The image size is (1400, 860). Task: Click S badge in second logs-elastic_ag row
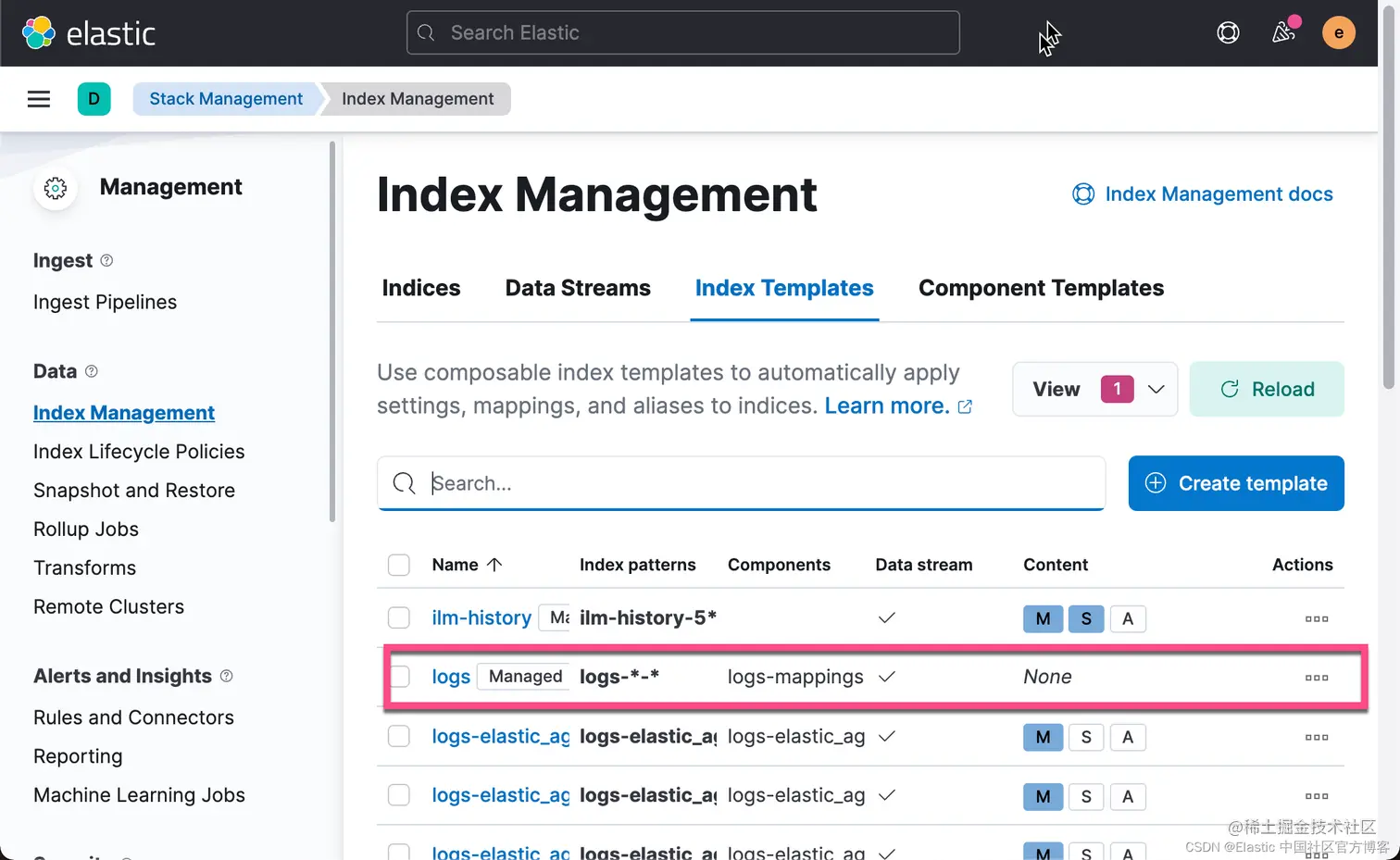tap(1086, 797)
